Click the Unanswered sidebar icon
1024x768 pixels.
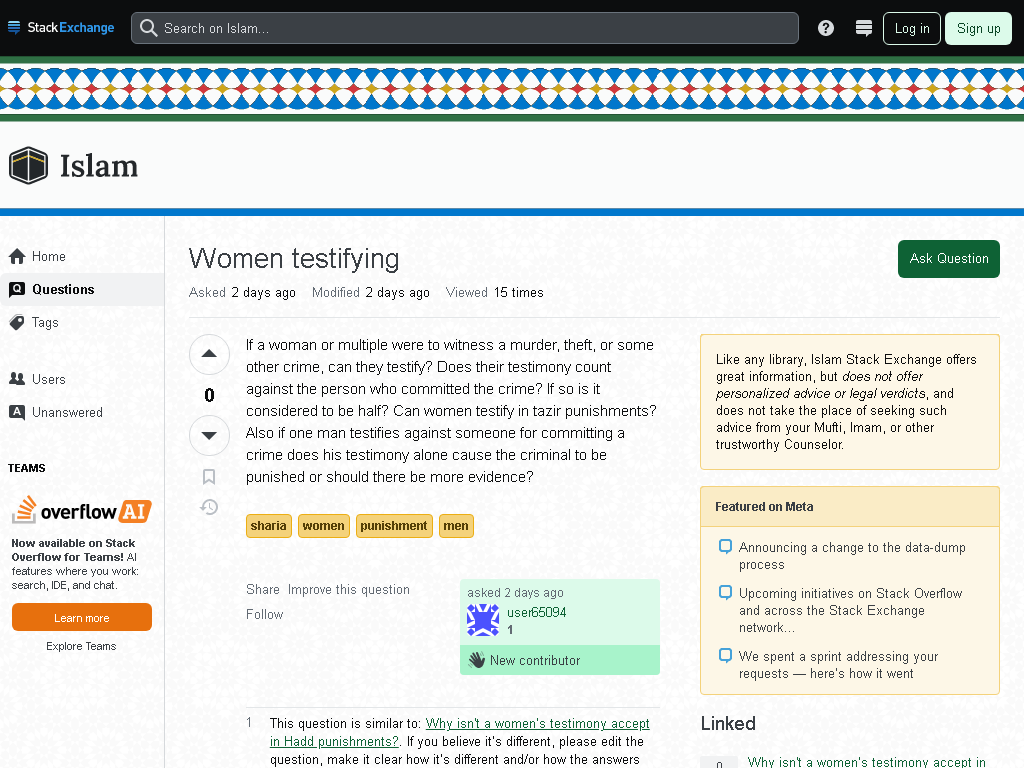pyautogui.click(x=17, y=412)
